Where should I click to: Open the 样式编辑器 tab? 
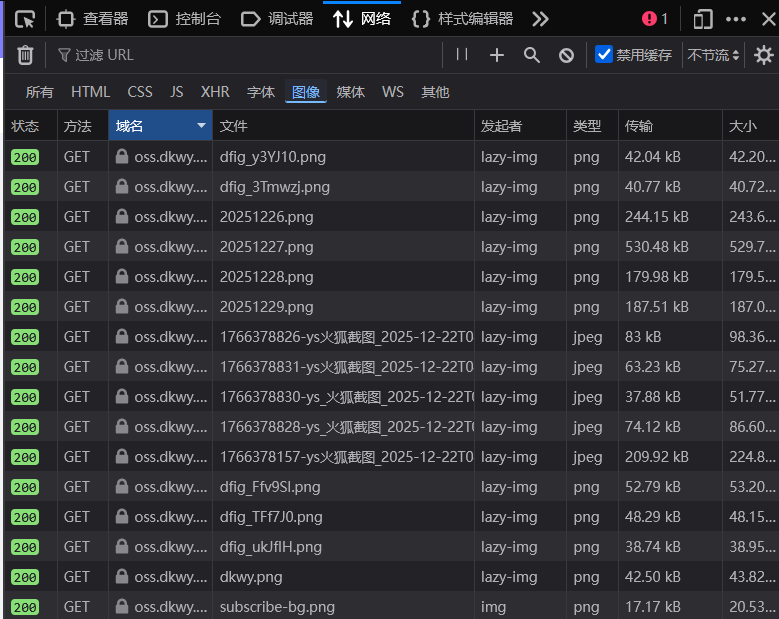tap(463, 18)
